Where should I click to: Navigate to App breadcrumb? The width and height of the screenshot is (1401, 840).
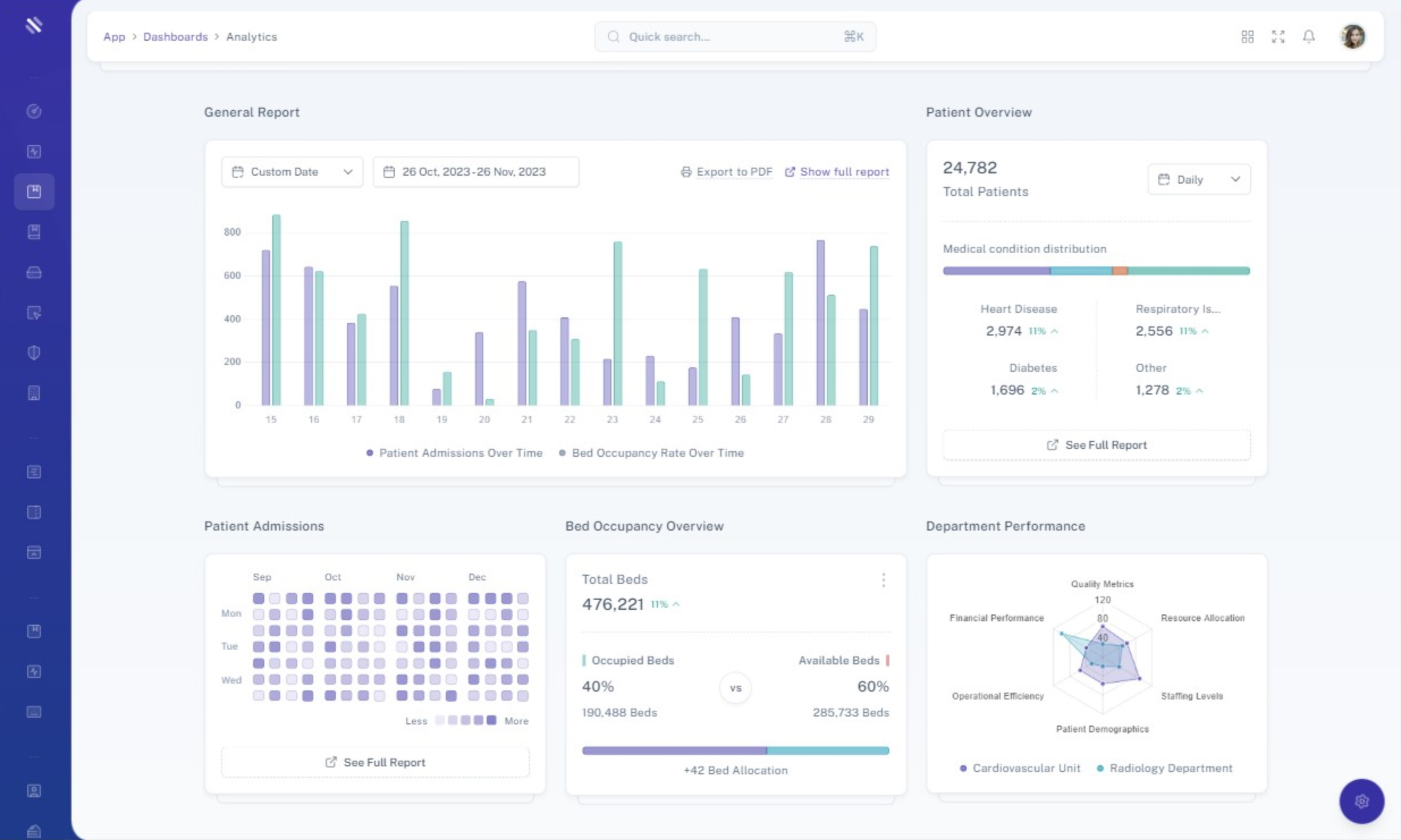tap(114, 37)
